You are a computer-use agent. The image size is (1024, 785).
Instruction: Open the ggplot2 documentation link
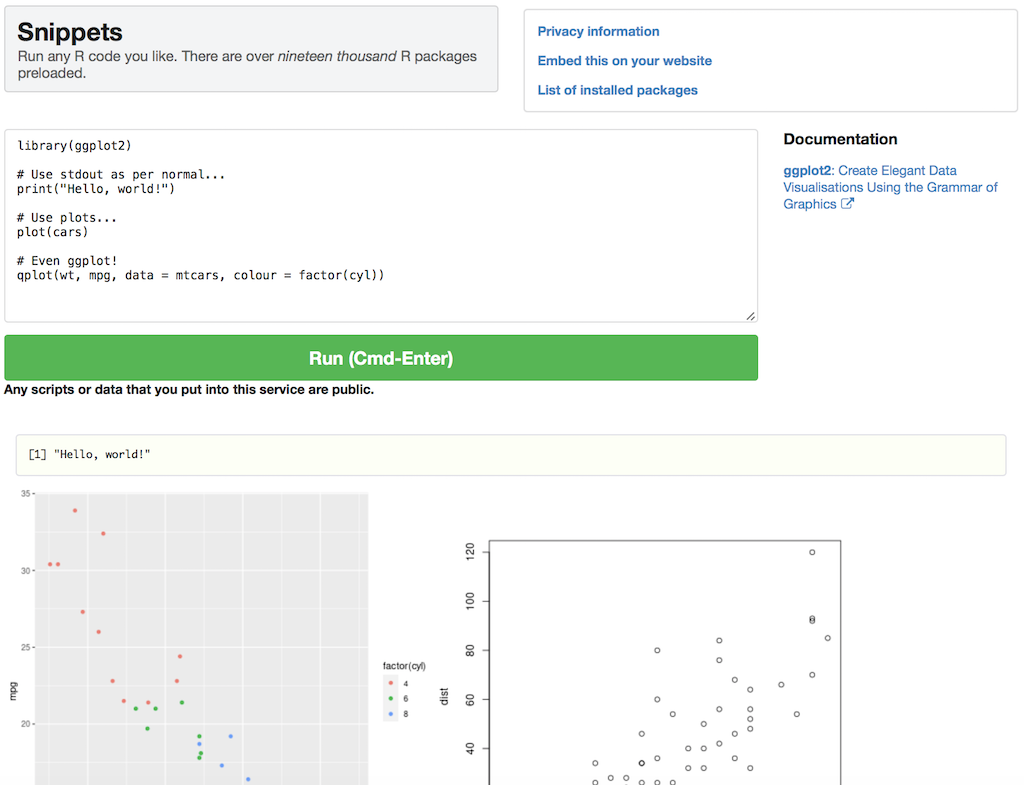click(807, 171)
